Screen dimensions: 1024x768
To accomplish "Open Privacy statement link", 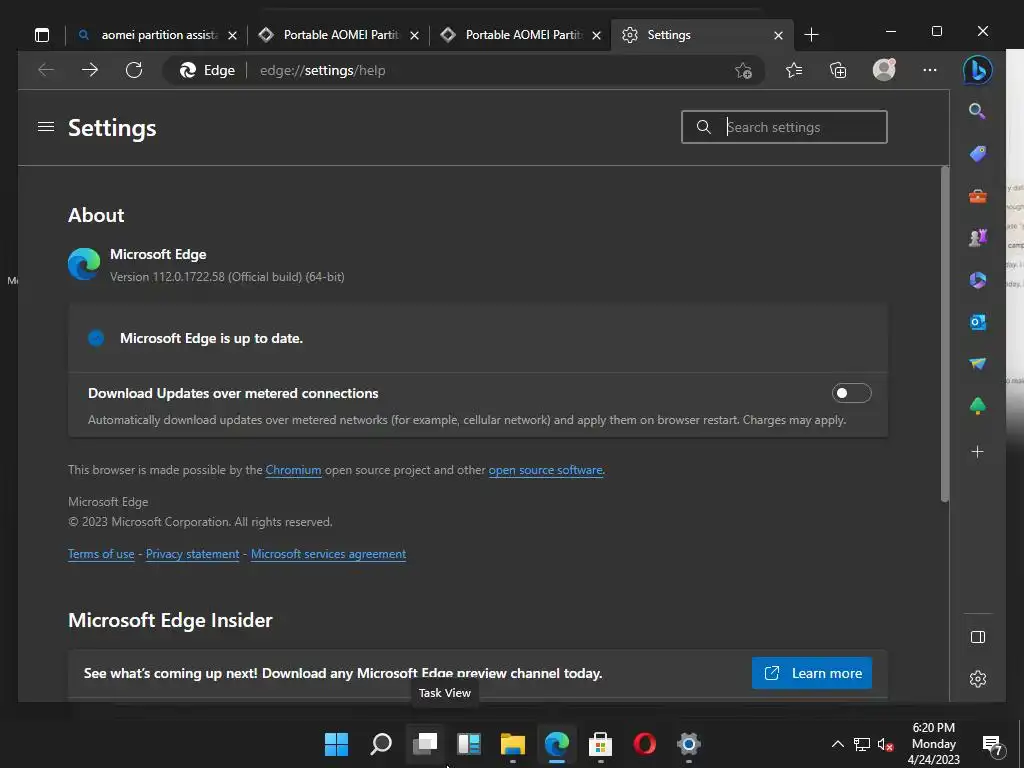I will pyautogui.click(x=193, y=554).
